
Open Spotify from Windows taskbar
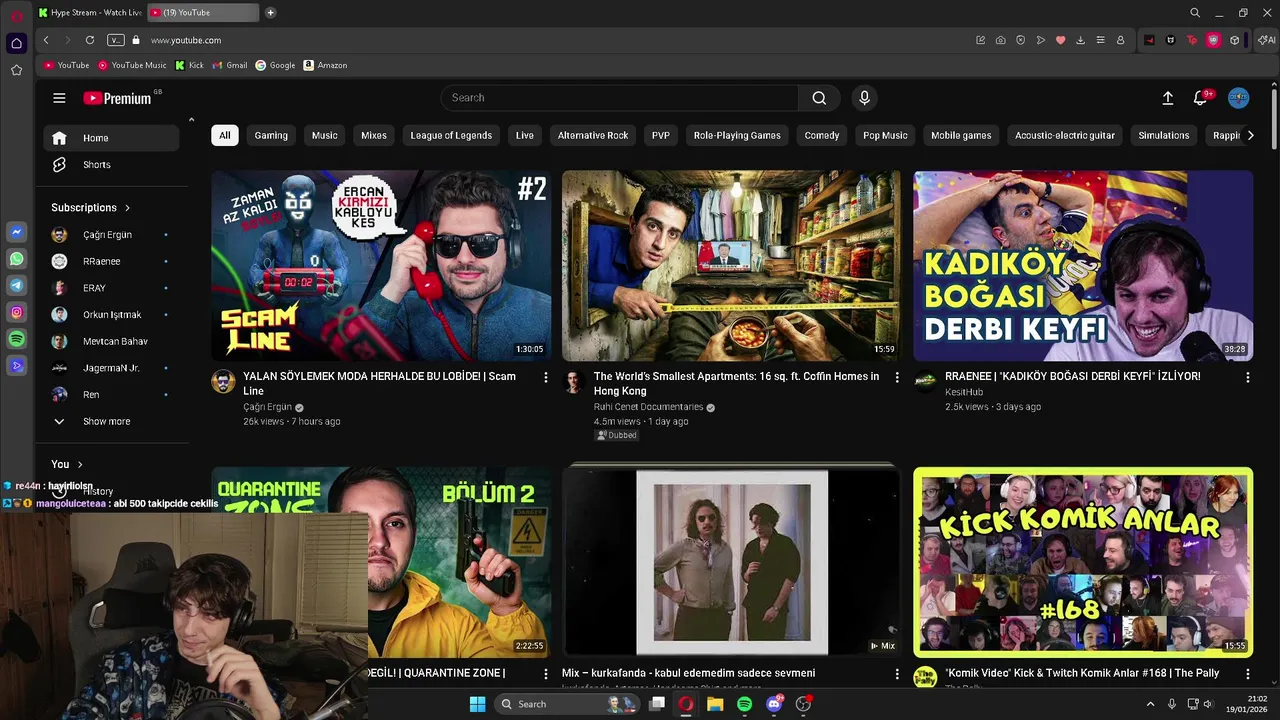tap(744, 704)
